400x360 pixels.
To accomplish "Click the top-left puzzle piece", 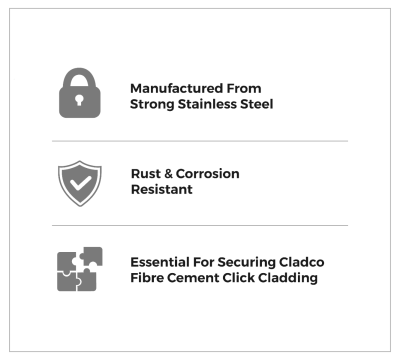I will click(x=67, y=262).
